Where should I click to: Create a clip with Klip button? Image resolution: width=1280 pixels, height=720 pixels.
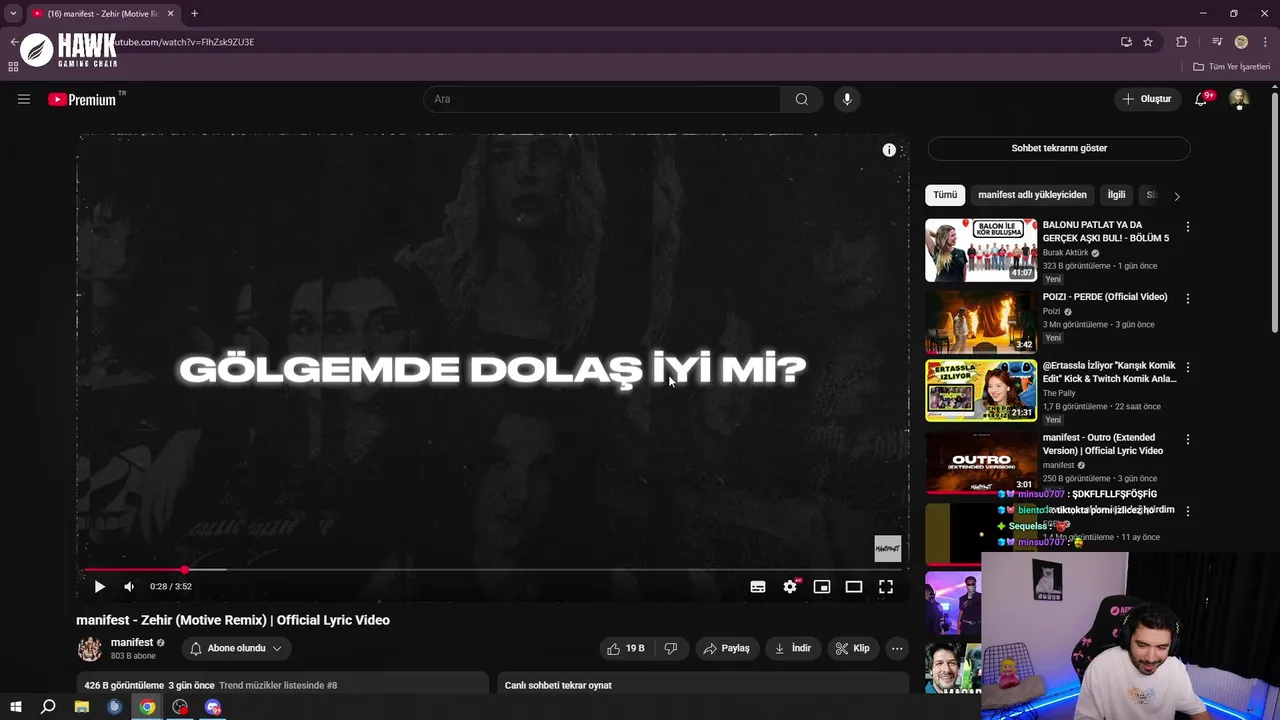click(853, 648)
